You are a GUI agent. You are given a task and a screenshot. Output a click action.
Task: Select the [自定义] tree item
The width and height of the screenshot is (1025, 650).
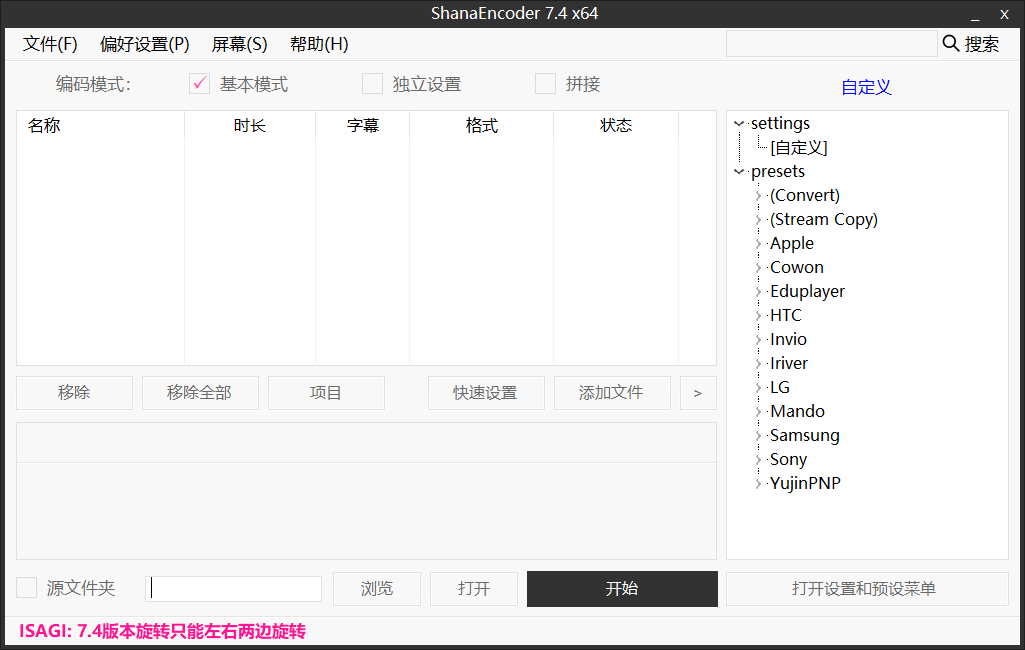tap(799, 148)
